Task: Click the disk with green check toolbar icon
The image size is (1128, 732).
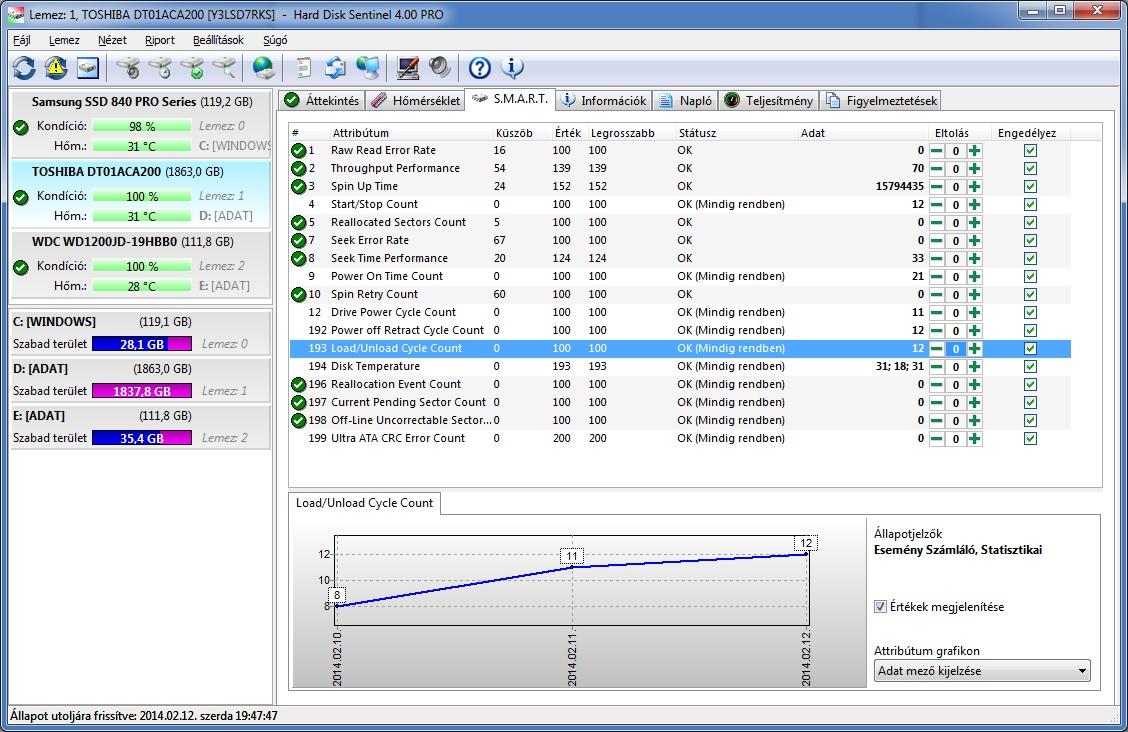Action: [x=192, y=68]
